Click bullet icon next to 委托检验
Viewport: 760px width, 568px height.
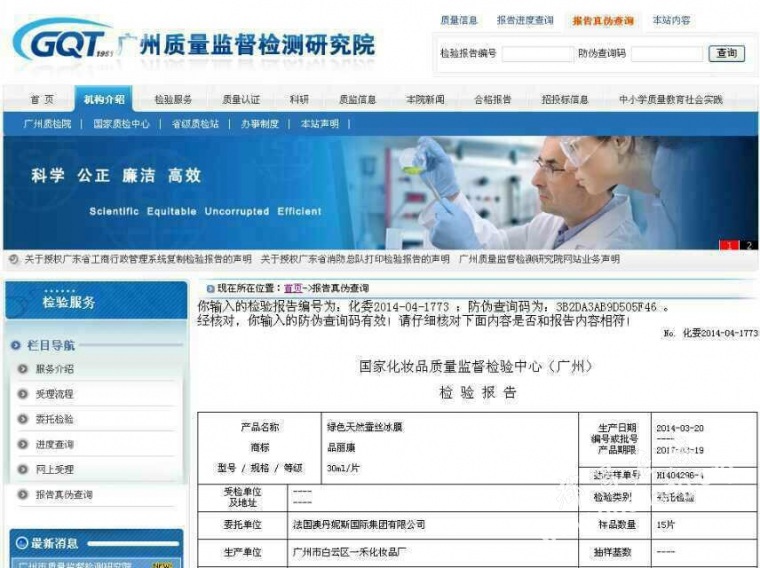click(22, 419)
